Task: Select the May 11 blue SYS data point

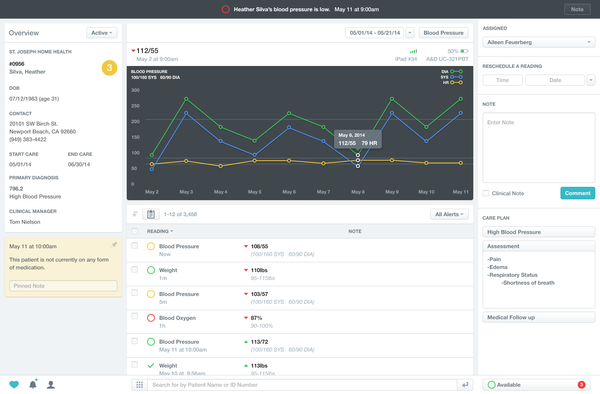Action: coord(461,113)
